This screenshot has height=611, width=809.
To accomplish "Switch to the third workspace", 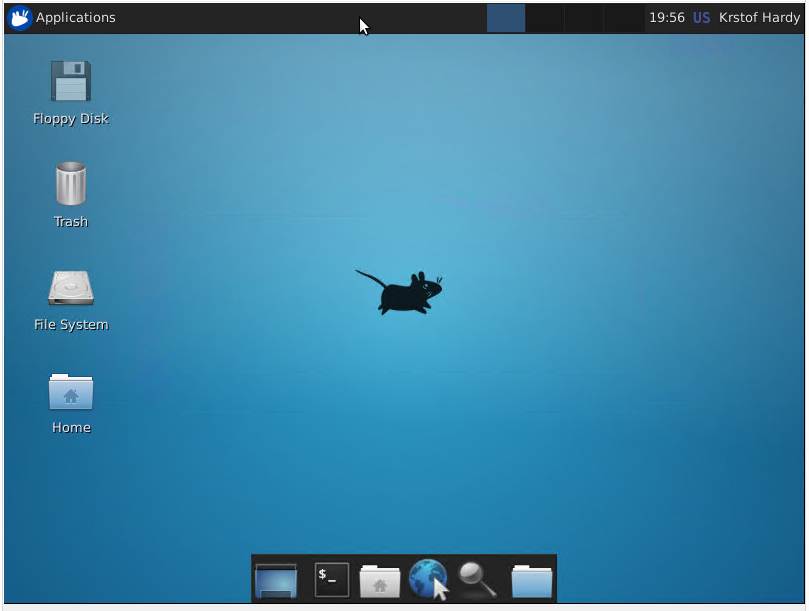I will 584,18.
